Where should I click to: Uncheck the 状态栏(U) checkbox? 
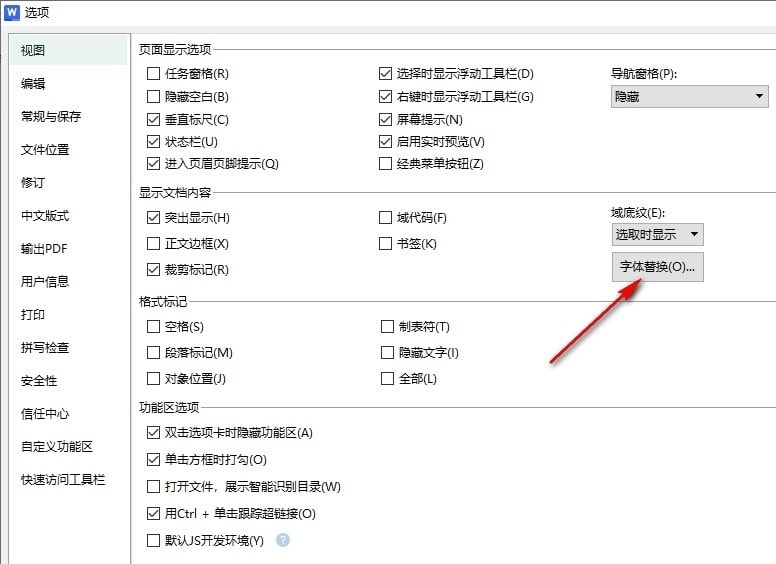point(153,141)
